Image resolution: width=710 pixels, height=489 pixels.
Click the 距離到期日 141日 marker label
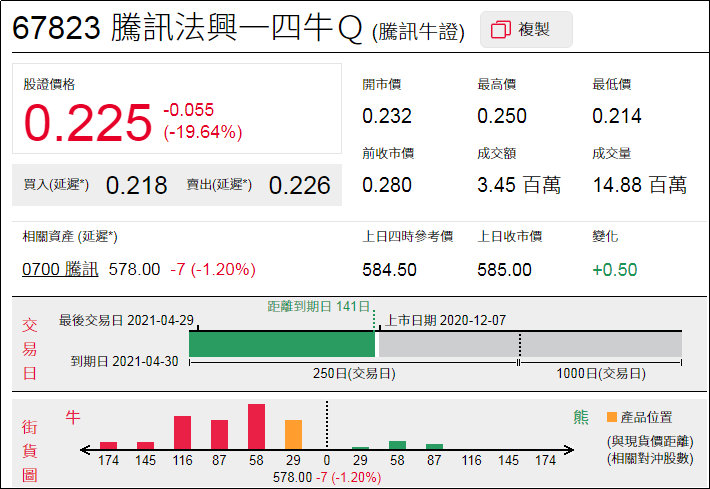pos(319,307)
